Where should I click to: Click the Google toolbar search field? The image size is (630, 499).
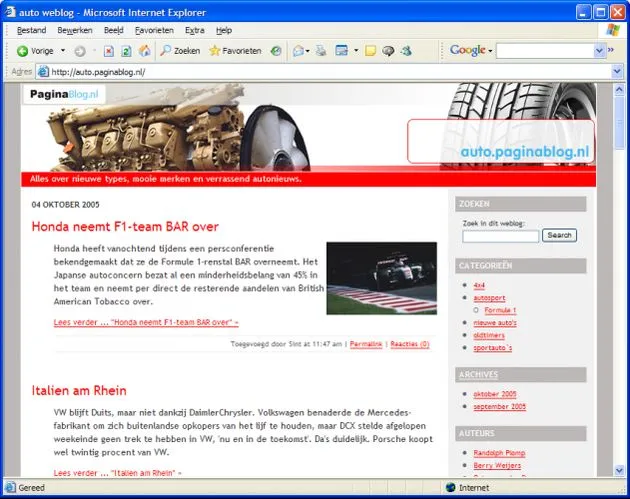[545, 51]
